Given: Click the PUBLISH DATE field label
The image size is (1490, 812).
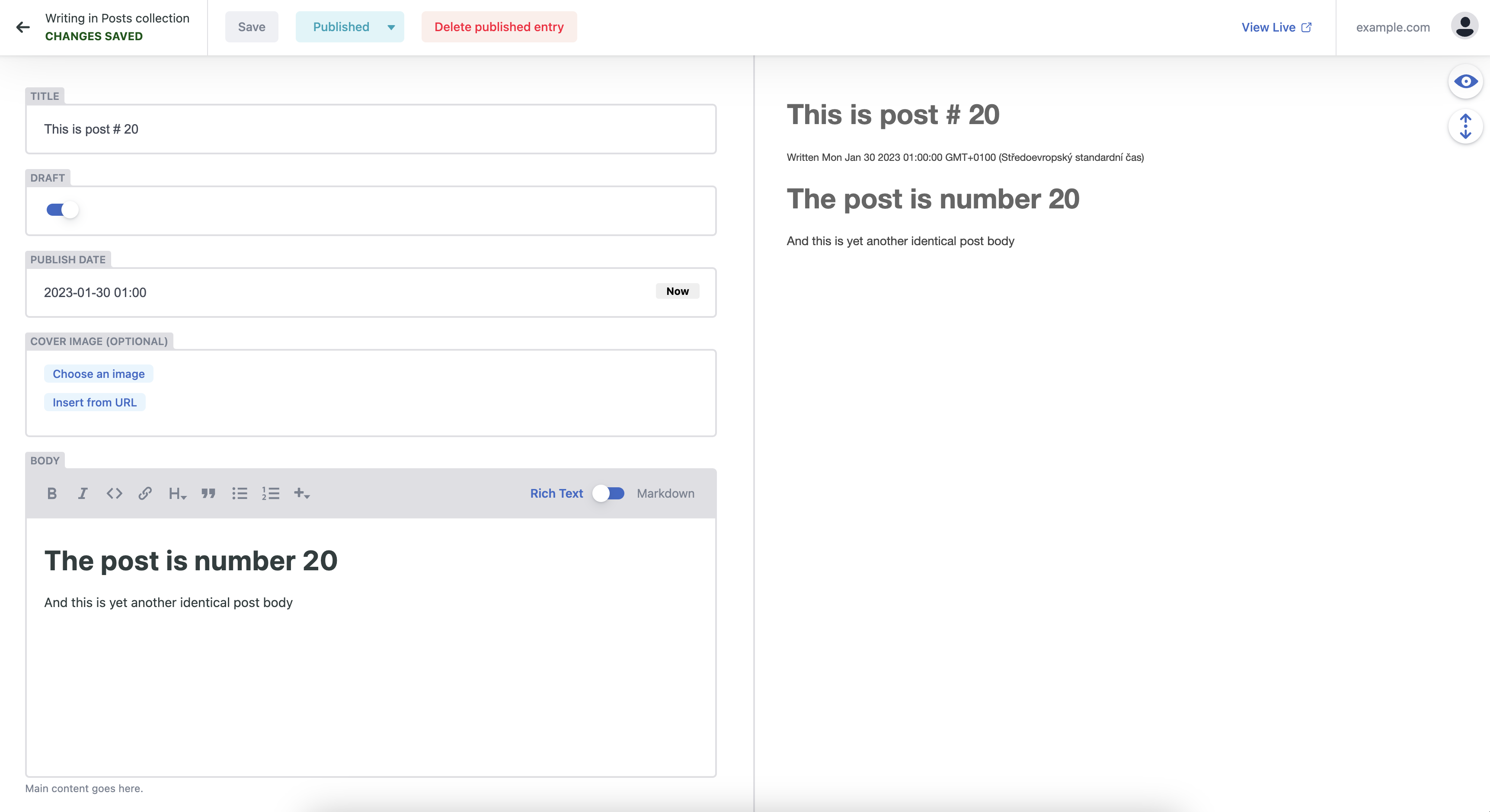Looking at the screenshot, I should [68, 260].
